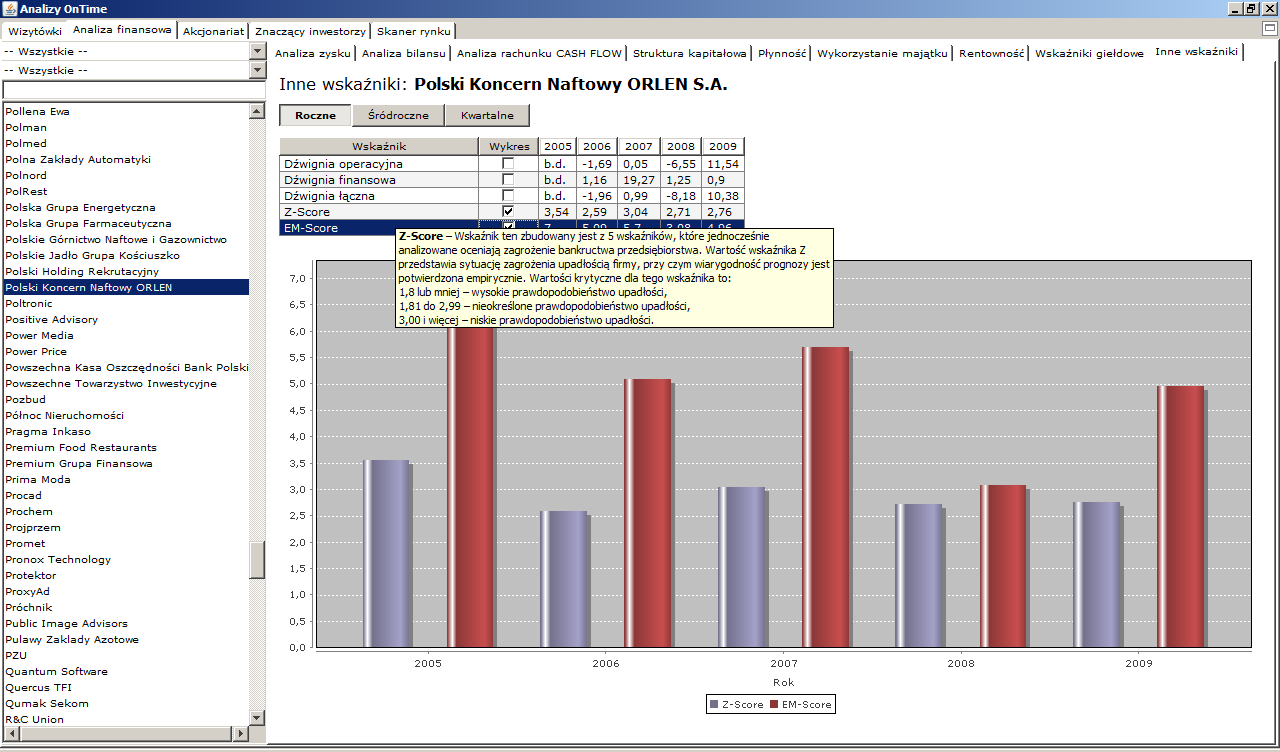Select R&C Union in company list
The height and width of the screenshot is (752, 1280).
125,719
